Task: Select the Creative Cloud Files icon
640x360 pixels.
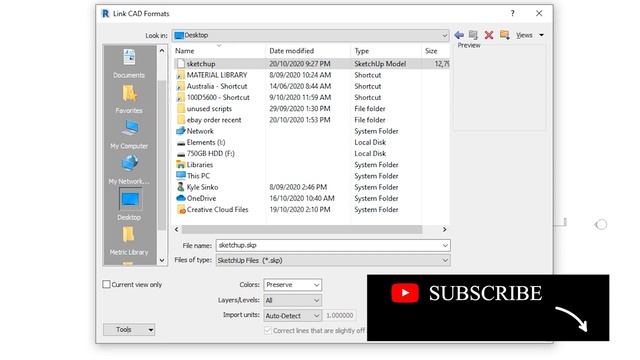Action: (x=181, y=210)
